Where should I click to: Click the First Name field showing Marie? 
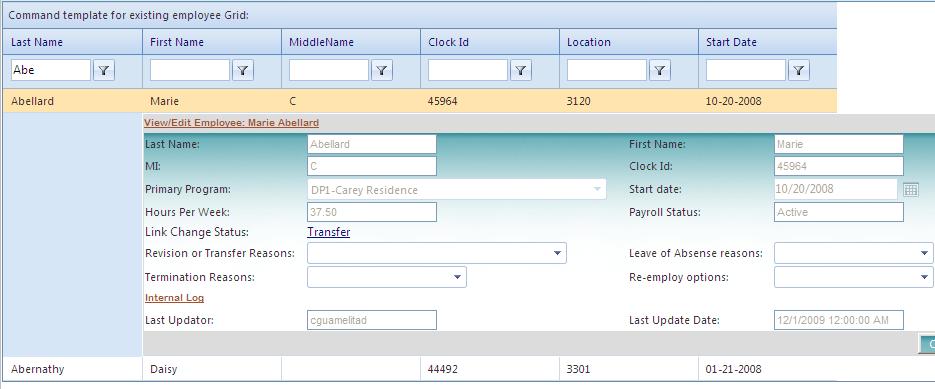click(x=839, y=144)
